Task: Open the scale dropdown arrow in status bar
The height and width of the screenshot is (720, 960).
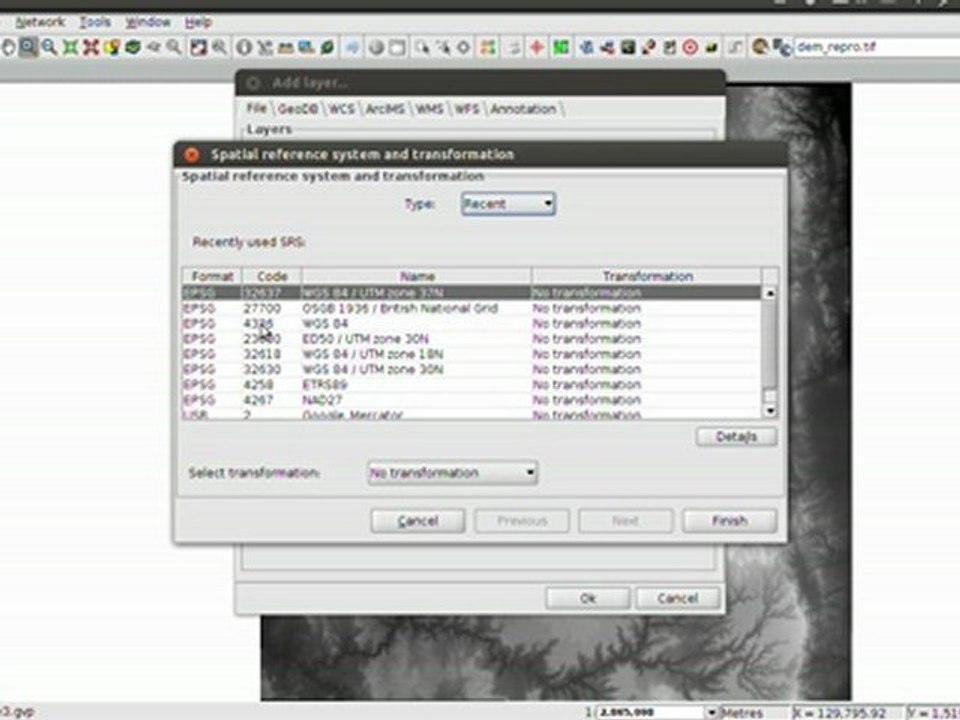Action: [711, 713]
